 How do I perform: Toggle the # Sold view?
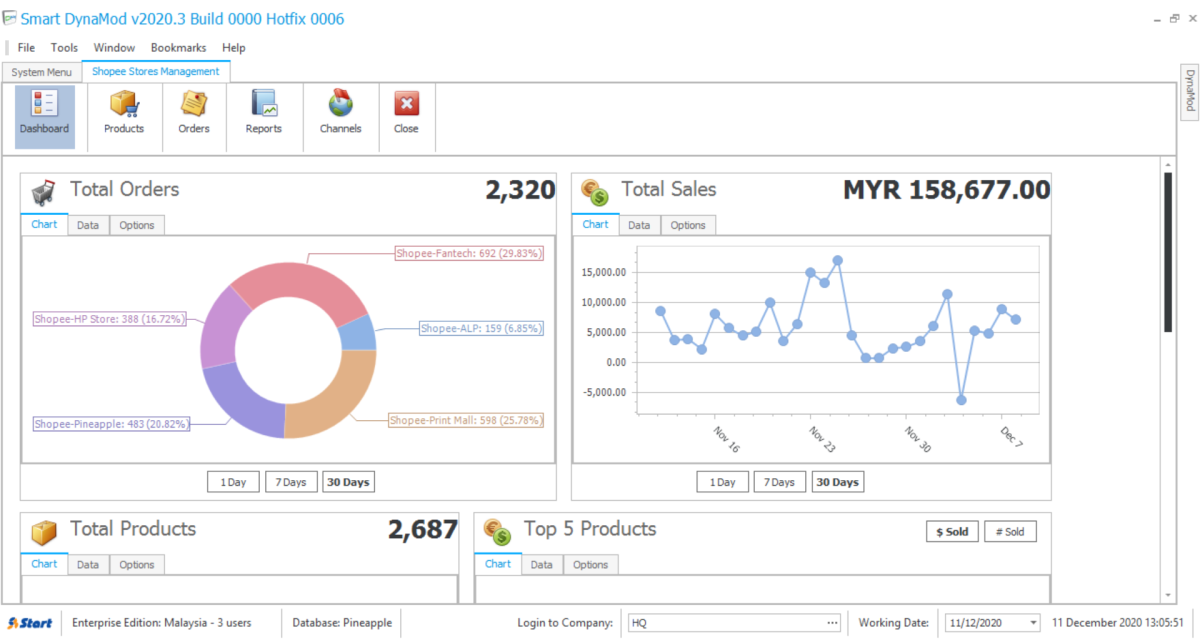[1010, 531]
